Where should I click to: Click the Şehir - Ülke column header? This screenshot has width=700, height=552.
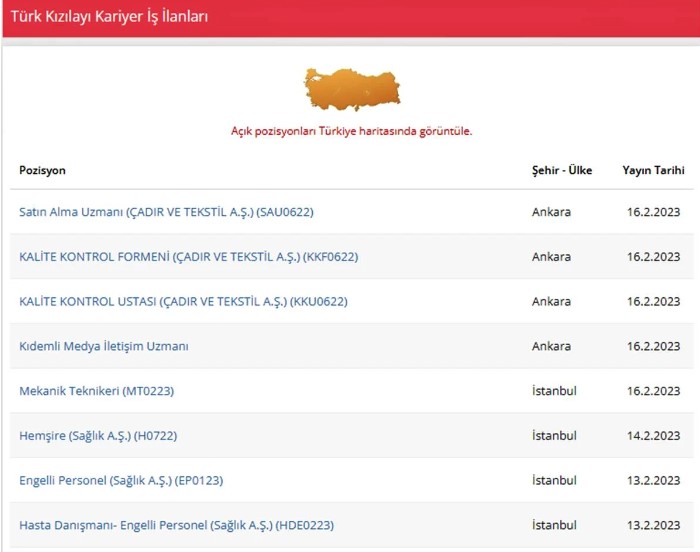point(562,170)
